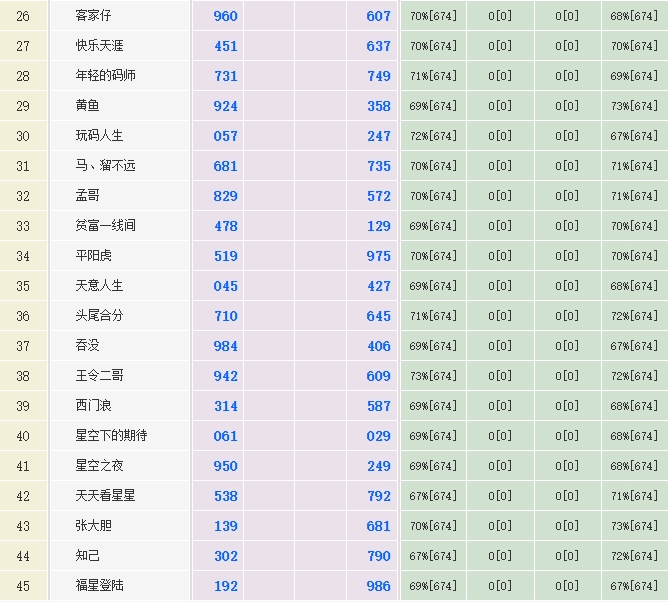Open the 玩码人生 row name
The height and width of the screenshot is (602, 669).
point(100,136)
